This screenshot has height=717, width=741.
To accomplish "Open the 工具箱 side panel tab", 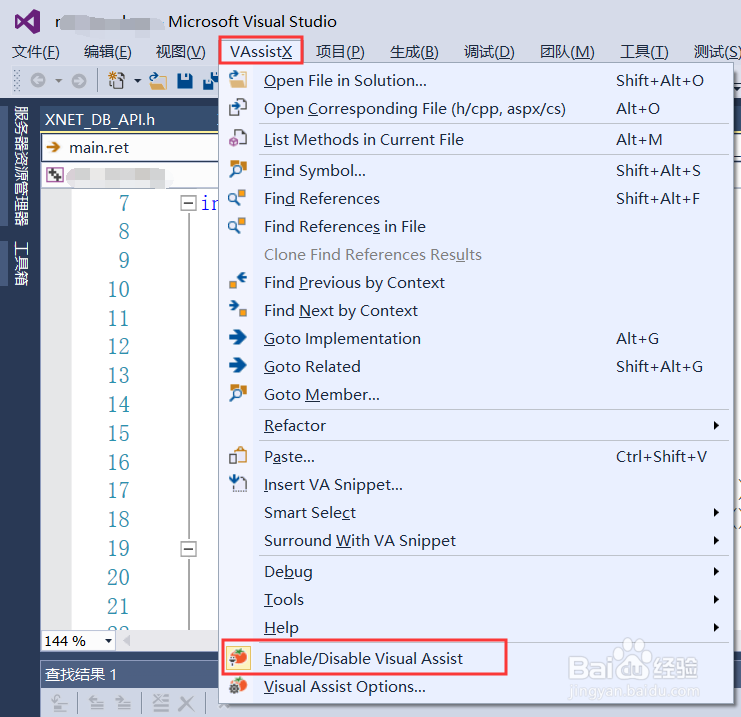I will pyautogui.click(x=21, y=263).
